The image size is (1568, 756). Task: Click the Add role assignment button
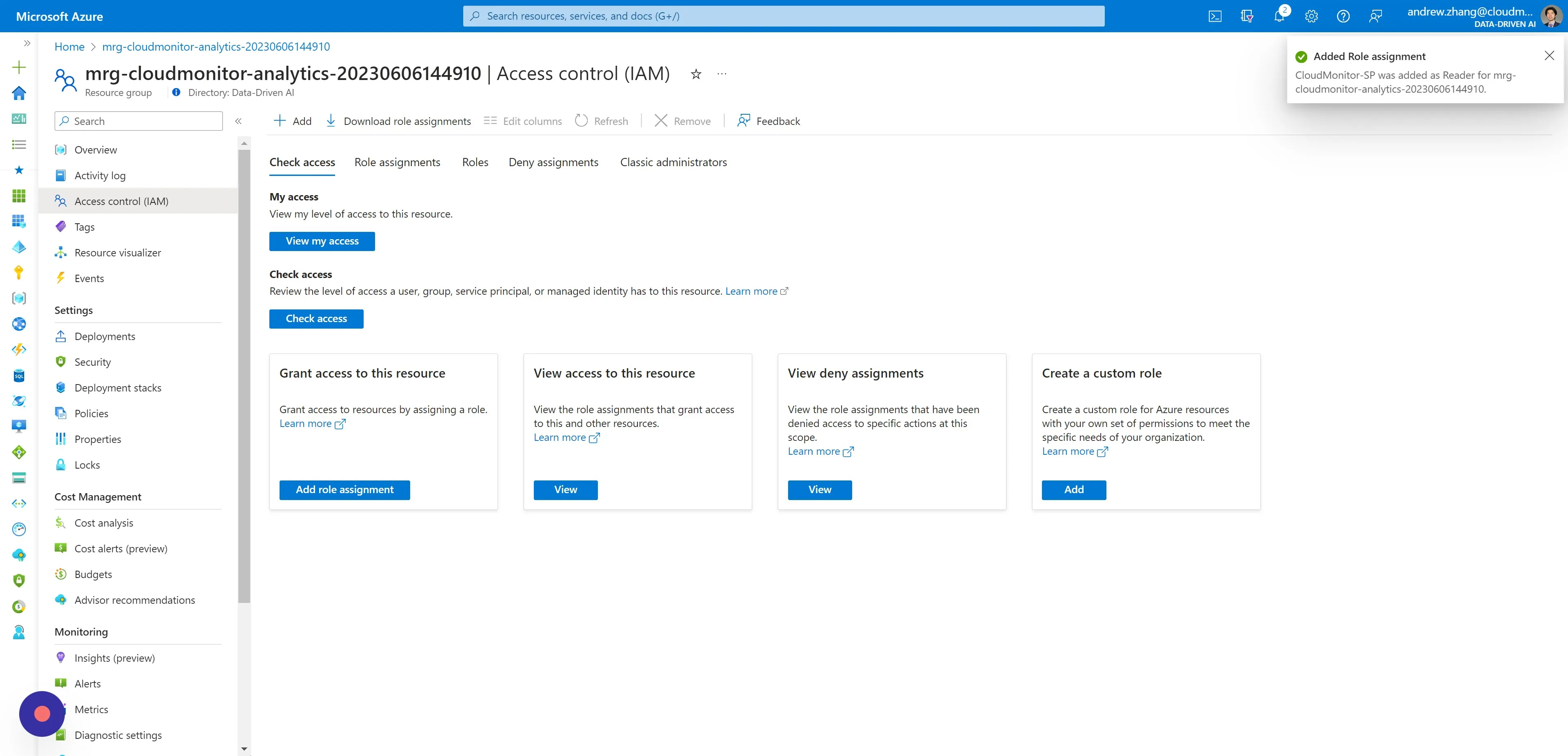344,490
